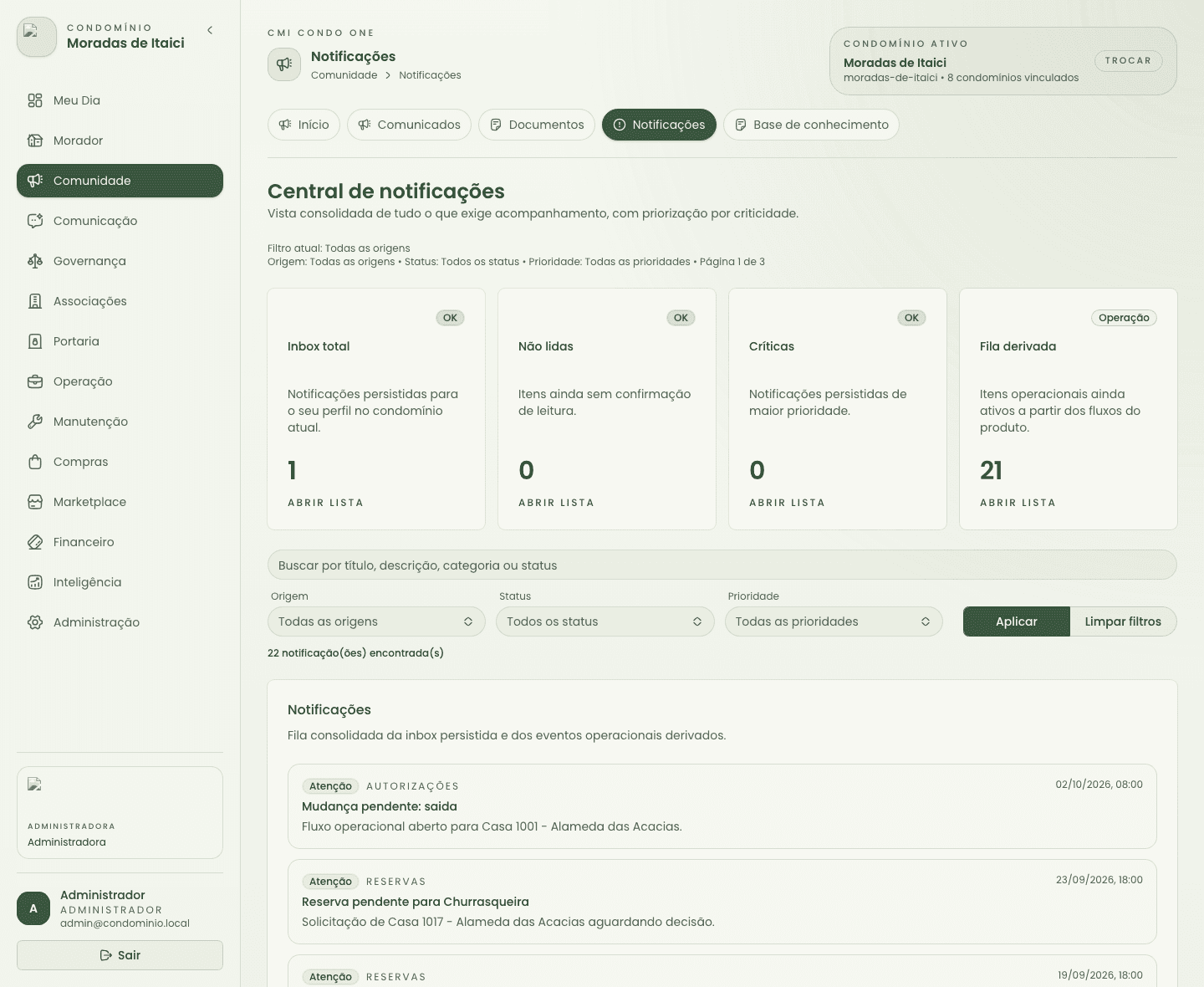Click the date 23/09/2026, 18:00
The image size is (1204, 987).
pos(1099,880)
